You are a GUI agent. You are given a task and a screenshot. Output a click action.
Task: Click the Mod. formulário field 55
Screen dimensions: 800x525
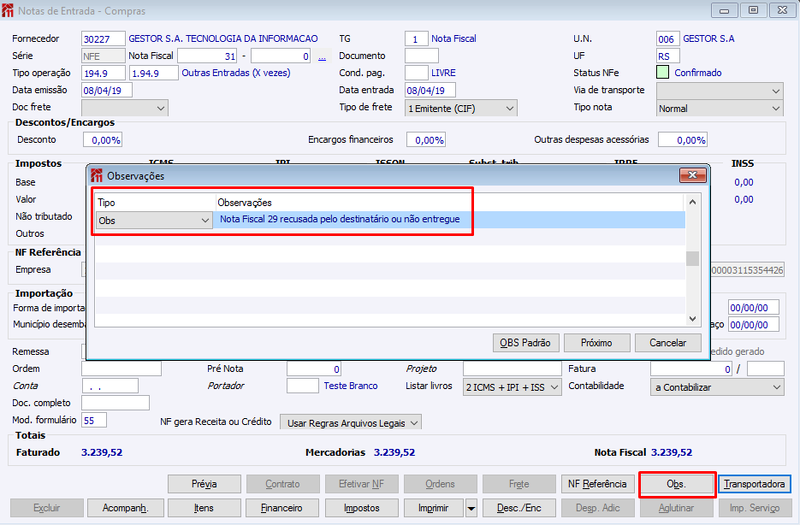(94, 420)
